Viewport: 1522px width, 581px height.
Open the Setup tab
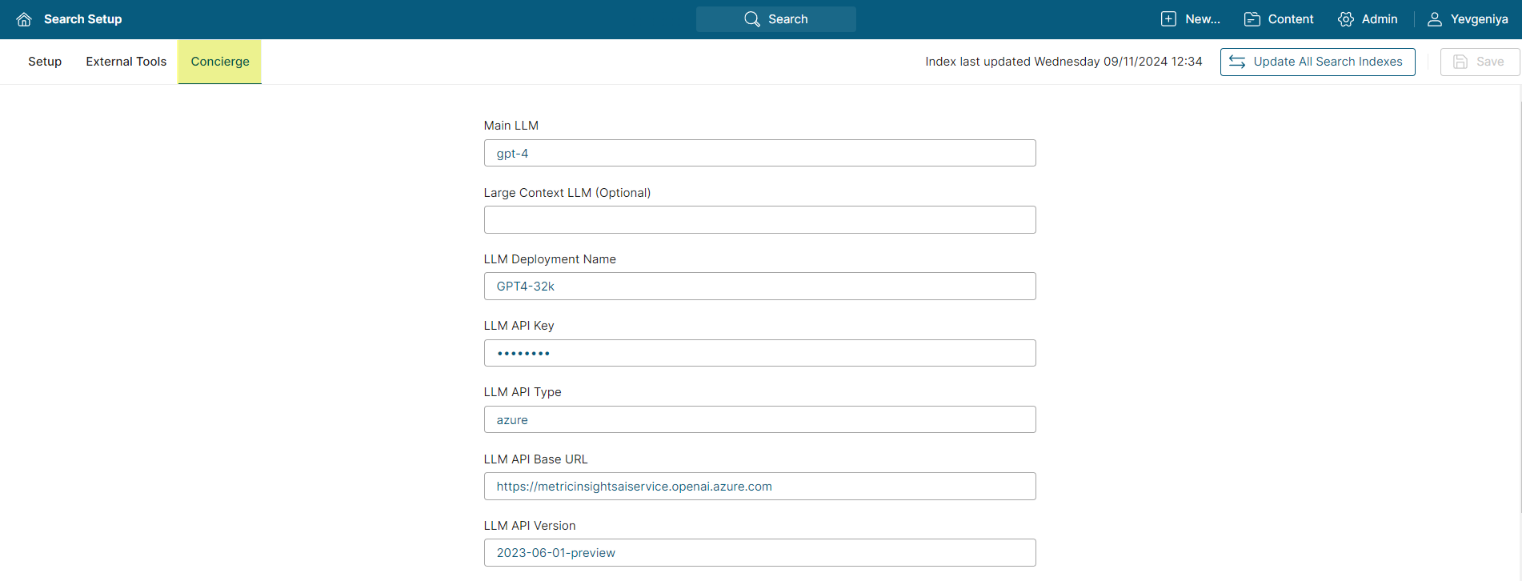coord(45,62)
